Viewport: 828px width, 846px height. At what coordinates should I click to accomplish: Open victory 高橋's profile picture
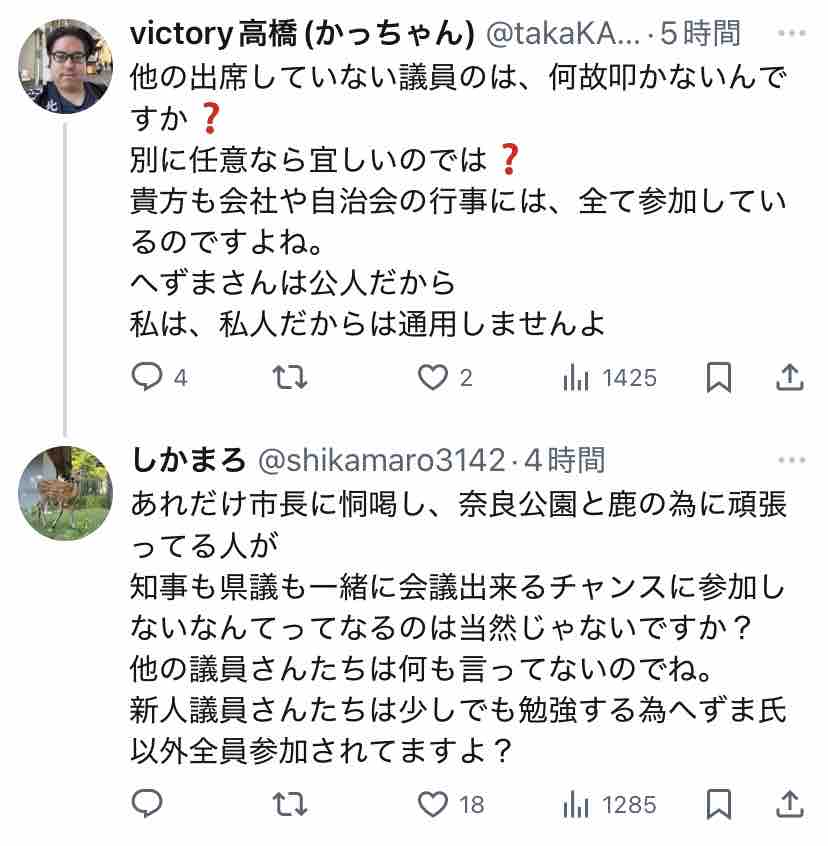(67, 66)
